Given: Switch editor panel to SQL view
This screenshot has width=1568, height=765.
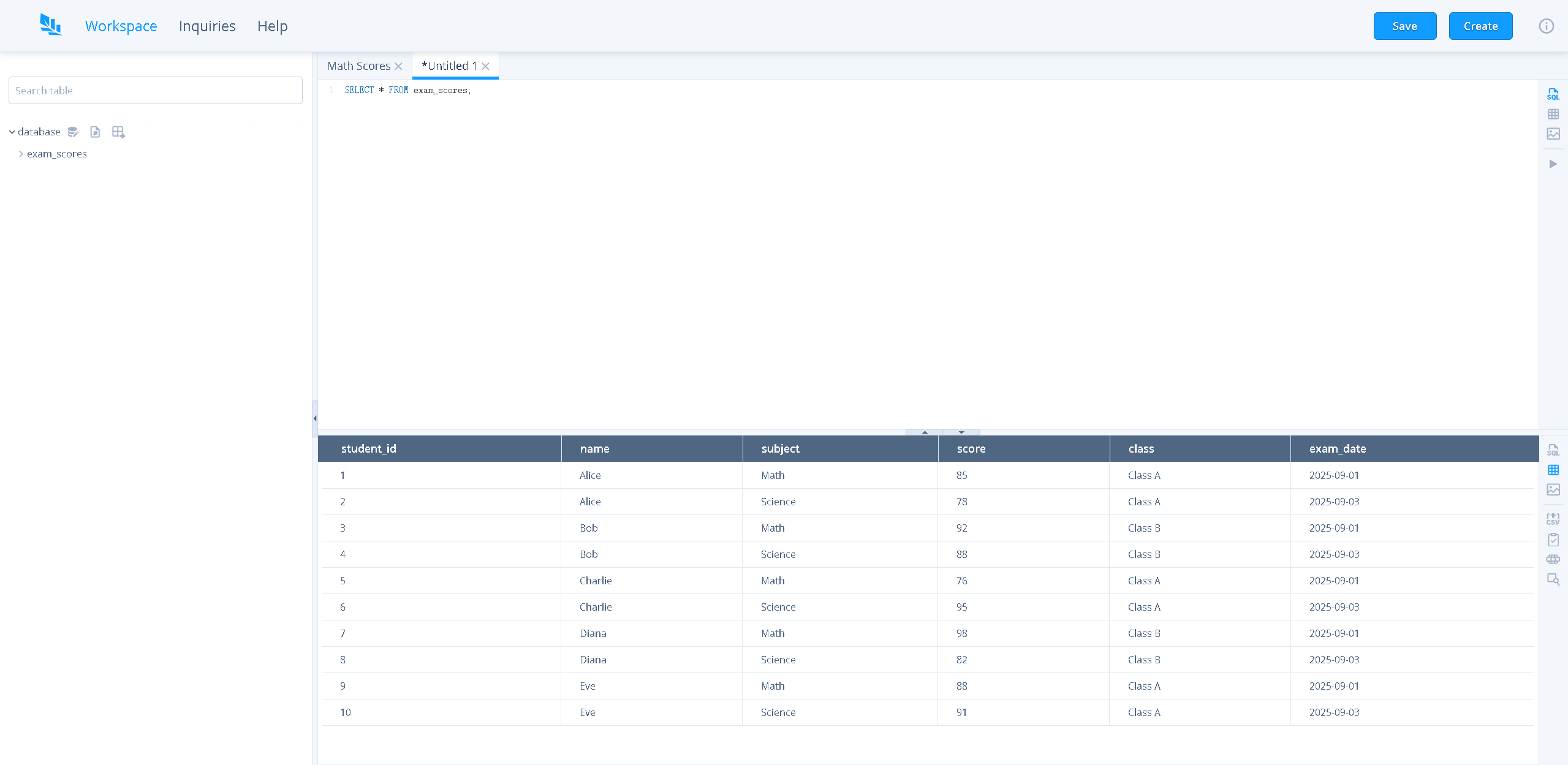Looking at the screenshot, I should pos(1553,94).
